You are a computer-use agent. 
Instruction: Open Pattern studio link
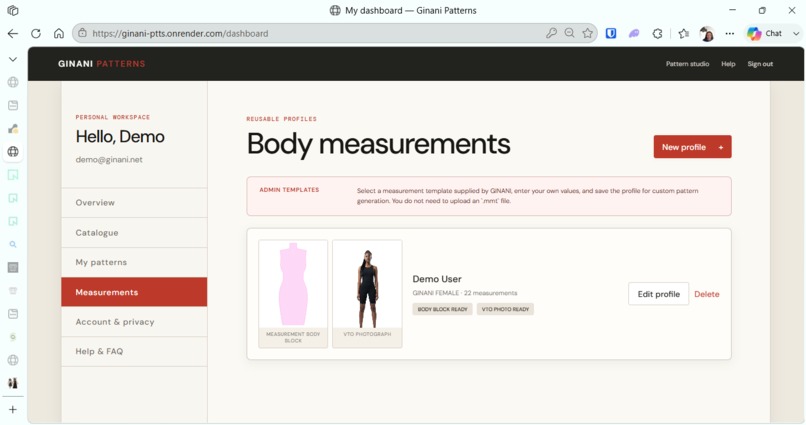pos(687,64)
